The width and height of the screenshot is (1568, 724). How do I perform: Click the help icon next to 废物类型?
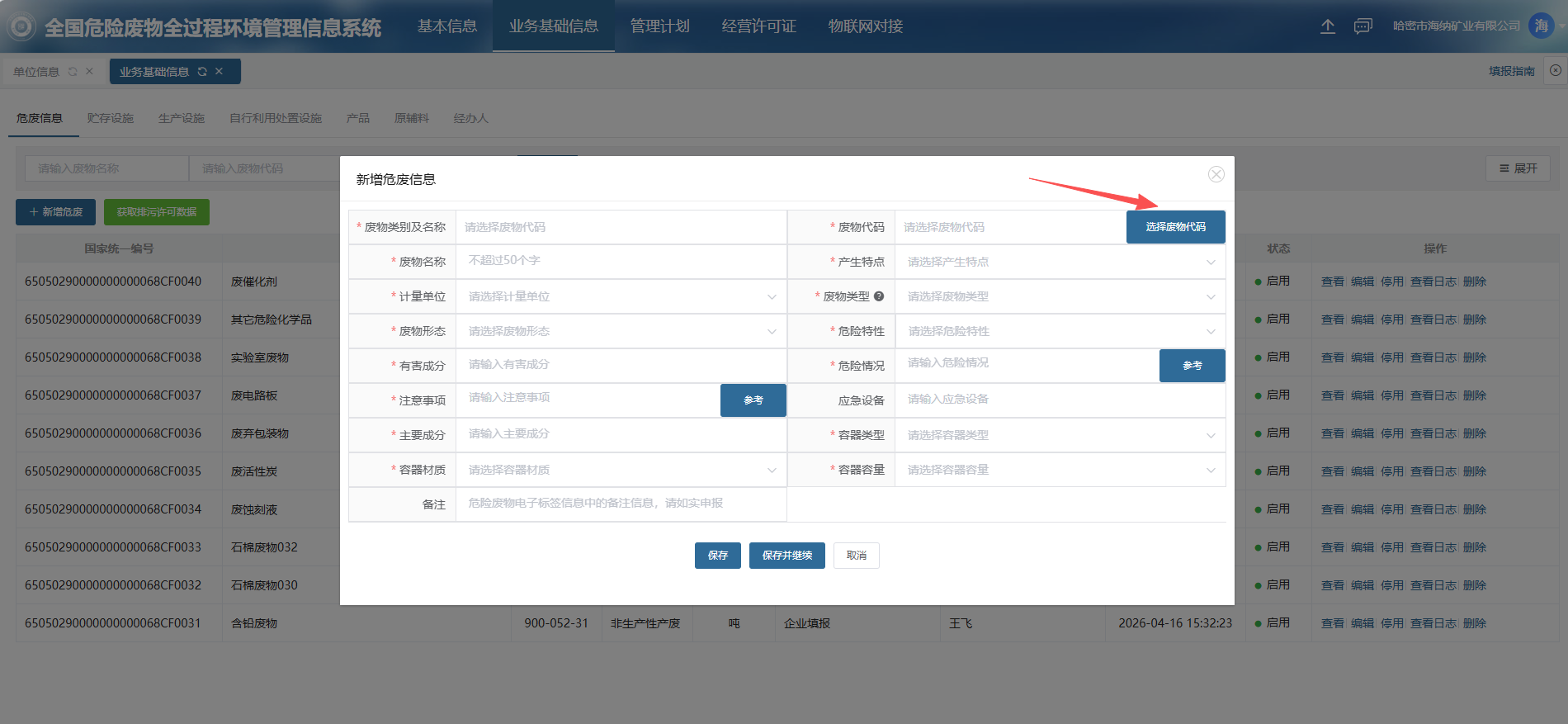pyautogui.click(x=879, y=296)
